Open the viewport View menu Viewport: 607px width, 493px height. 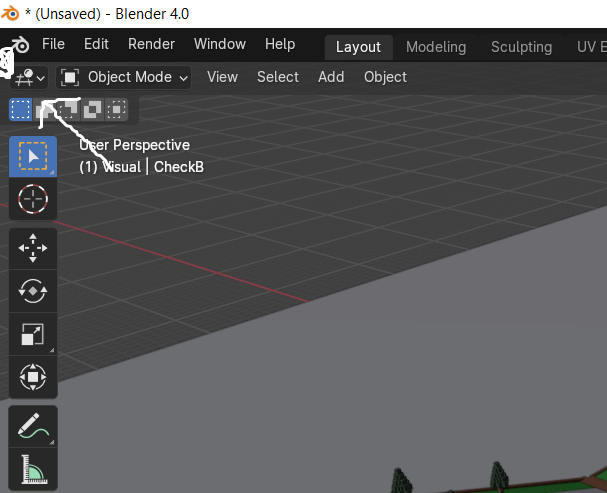click(x=222, y=77)
